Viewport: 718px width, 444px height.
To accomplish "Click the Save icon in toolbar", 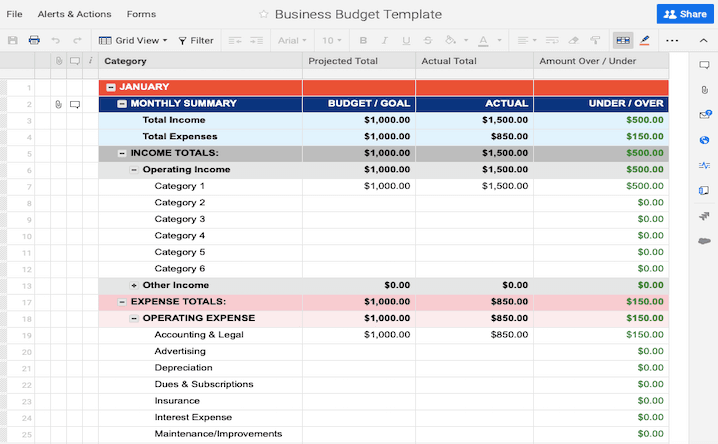I will coord(13,41).
